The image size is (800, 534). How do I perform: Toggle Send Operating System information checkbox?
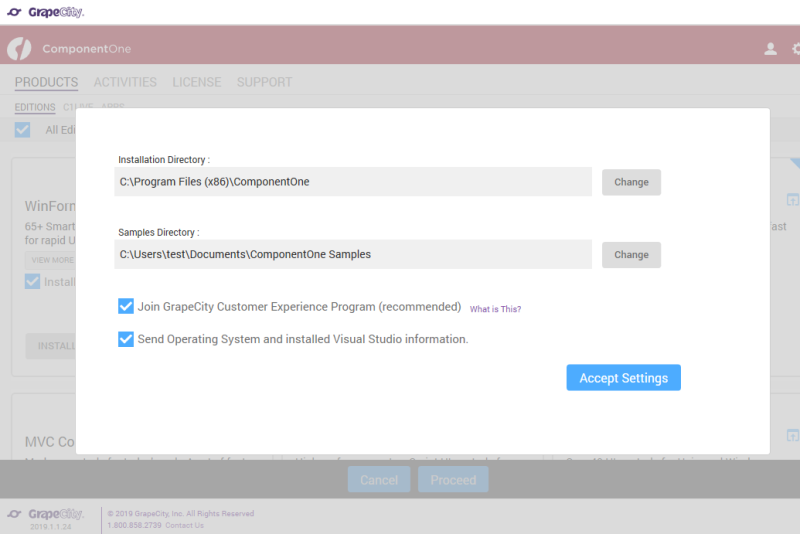pyautogui.click(x=126, y=339)
